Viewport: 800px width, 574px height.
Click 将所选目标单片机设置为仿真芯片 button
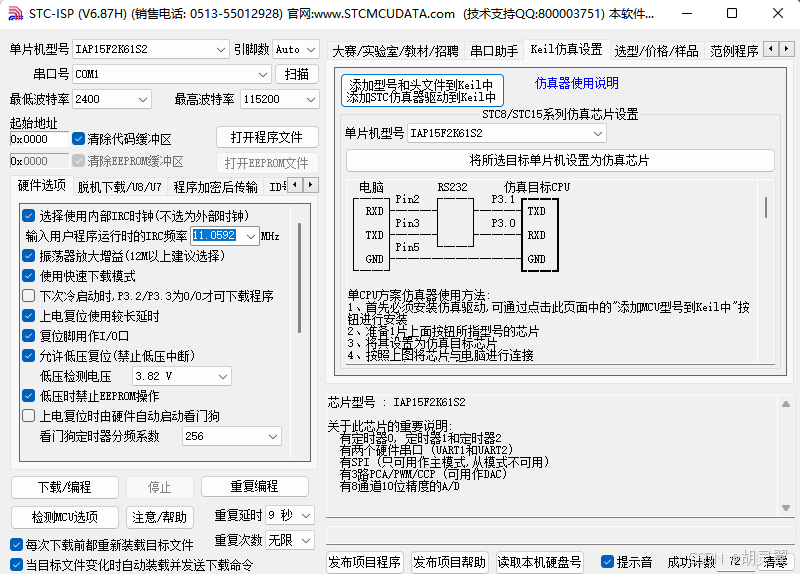click(x=560, y=161)
